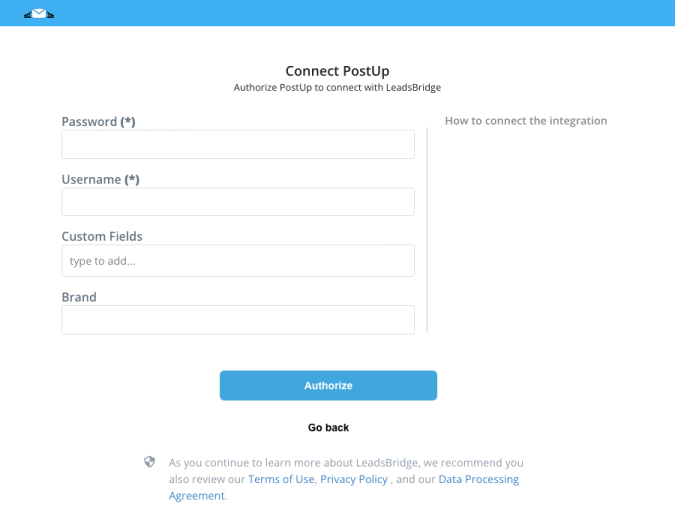This screenshot has height=525, width=675.
Task: Click the blue Authorize button
Action: pos(328,386)
